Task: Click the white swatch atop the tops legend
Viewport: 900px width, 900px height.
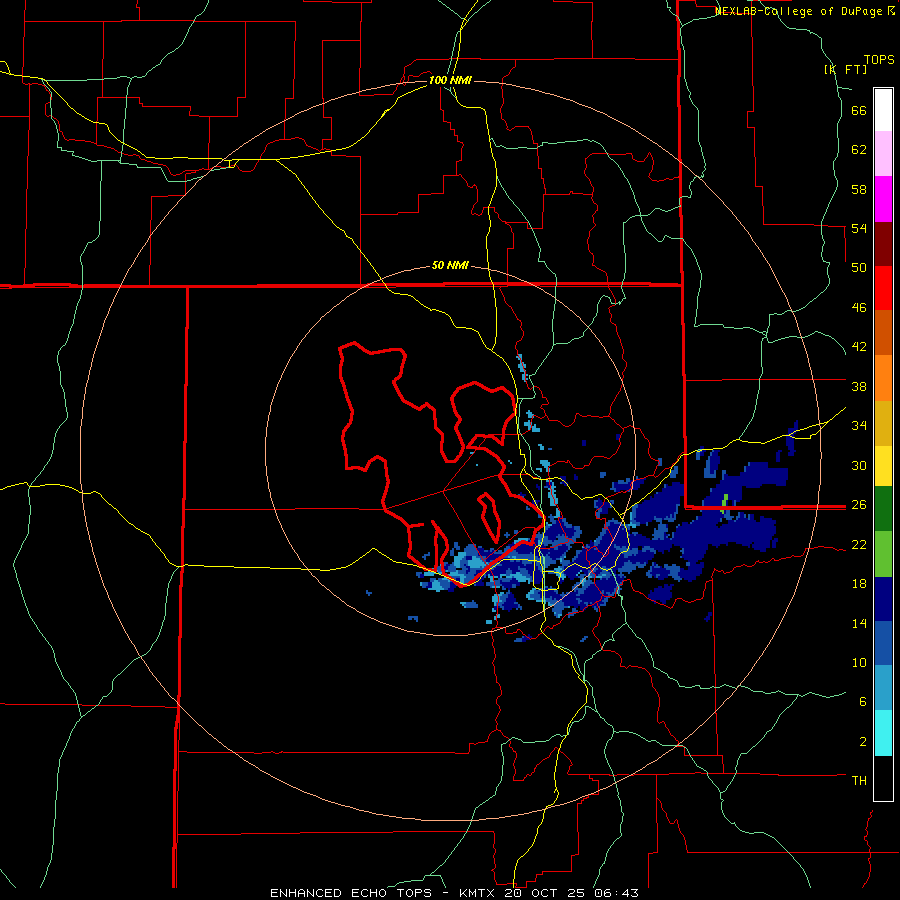Action: pyautogui.click(x=883, y=110)
